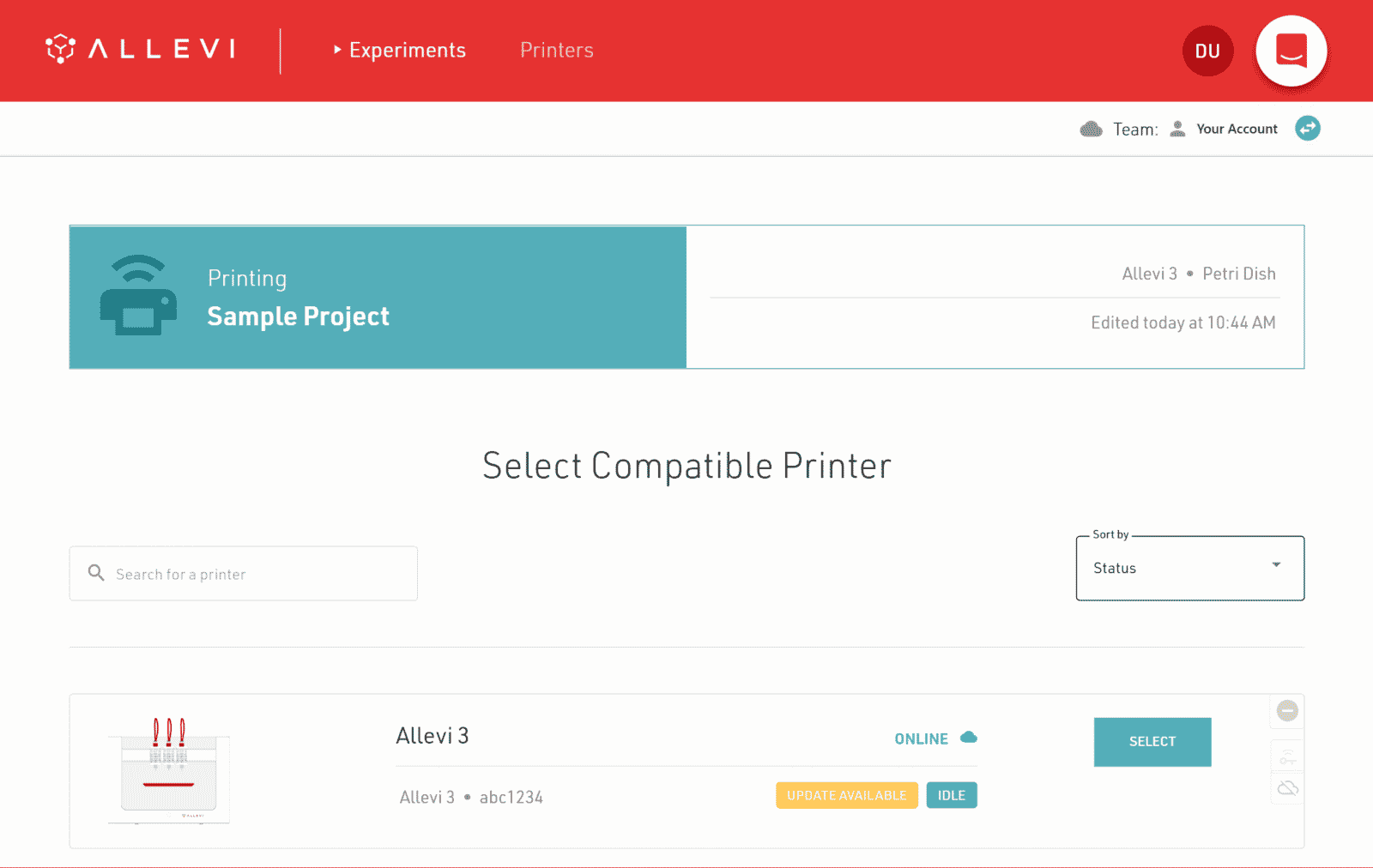Click the UPDATE AVAILABLE badge
Viewport: 1373px width, 868px height.
[x=847, y=795]
